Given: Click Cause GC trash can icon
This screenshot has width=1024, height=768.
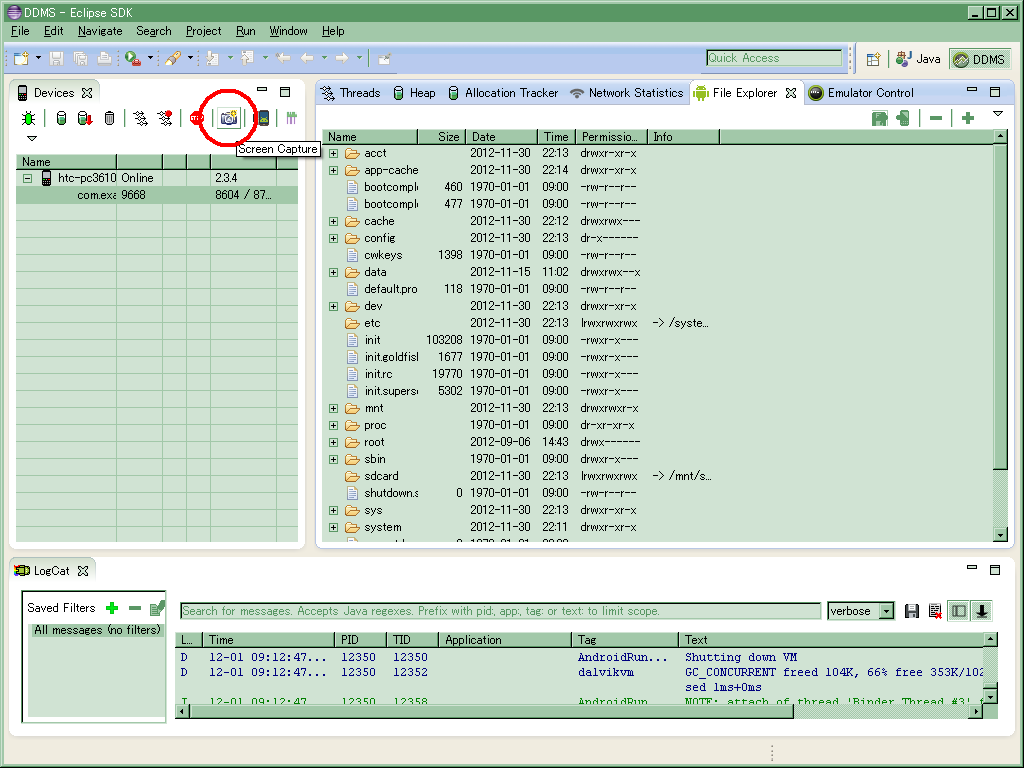Looking at the screenshot, I should [x=109, y=118].
